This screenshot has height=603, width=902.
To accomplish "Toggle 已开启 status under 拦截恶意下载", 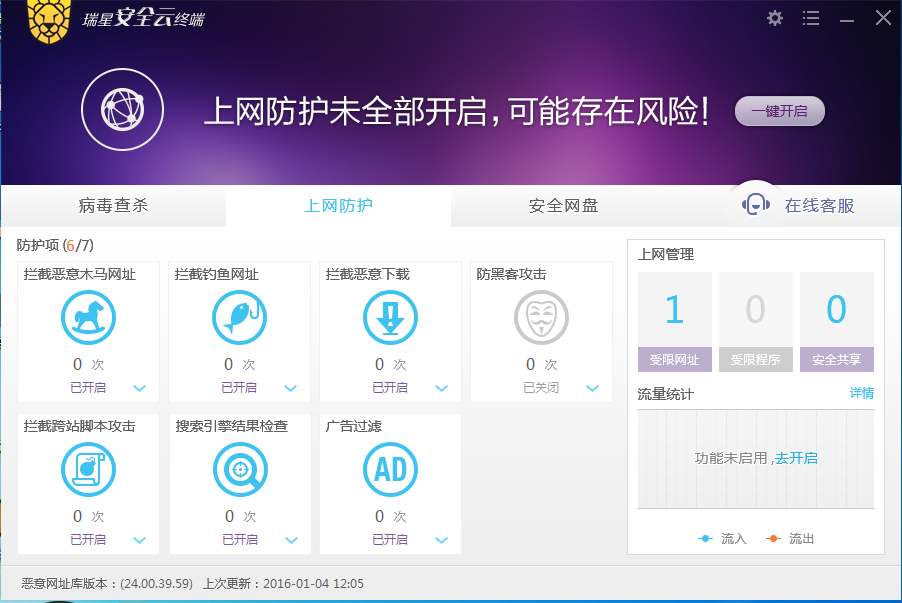I will click(x=390, y=387).
